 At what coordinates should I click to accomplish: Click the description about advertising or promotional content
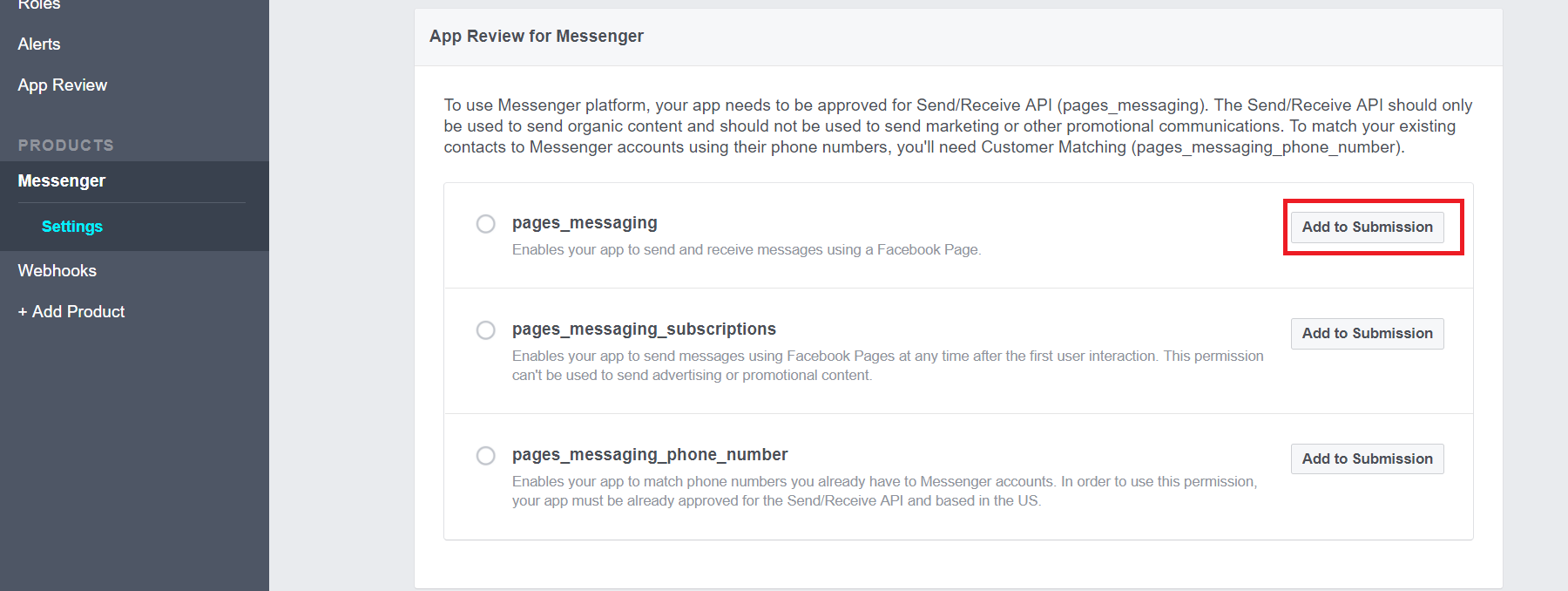pos(888,365)
